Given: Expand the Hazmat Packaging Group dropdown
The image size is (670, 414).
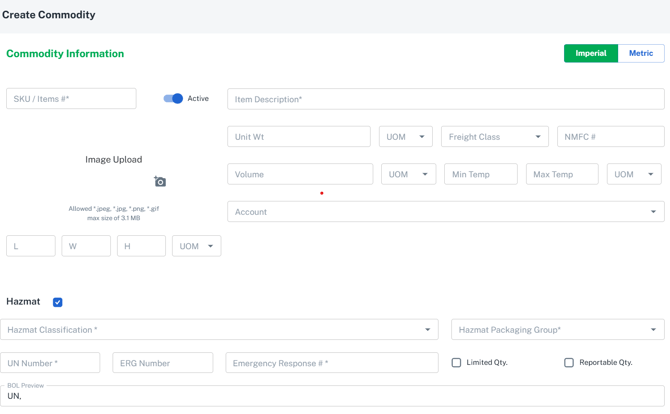Looking at the screenshot, I should coord(557,330).
